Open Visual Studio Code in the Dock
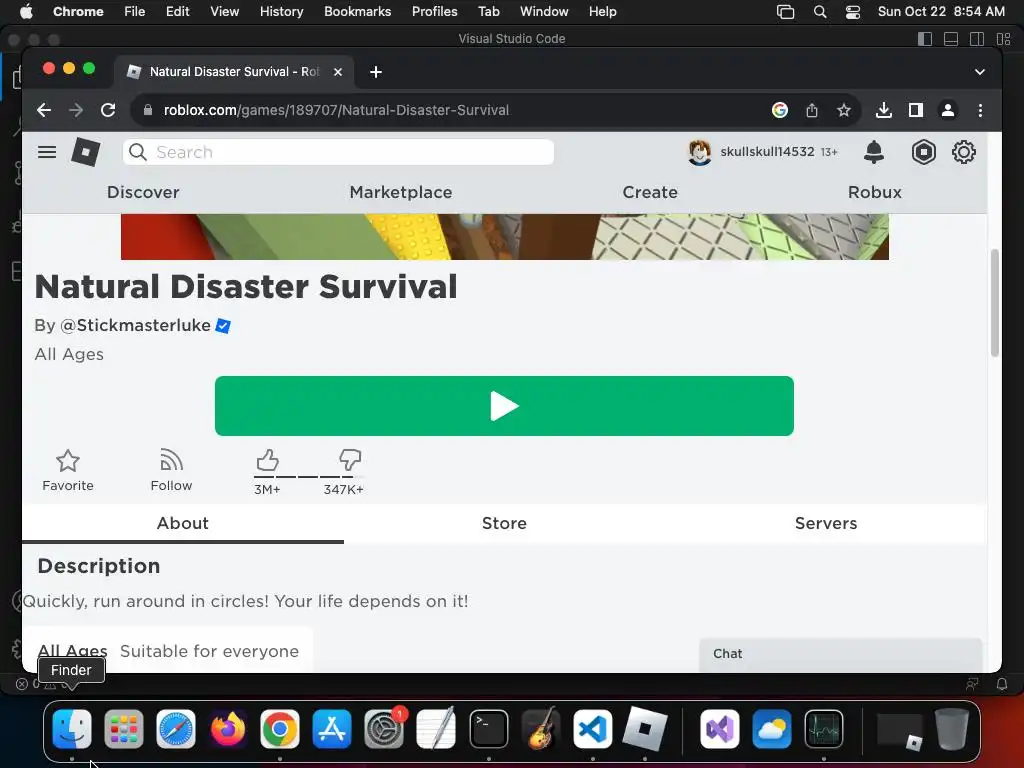1024x768 pixels. pos(592,729)
